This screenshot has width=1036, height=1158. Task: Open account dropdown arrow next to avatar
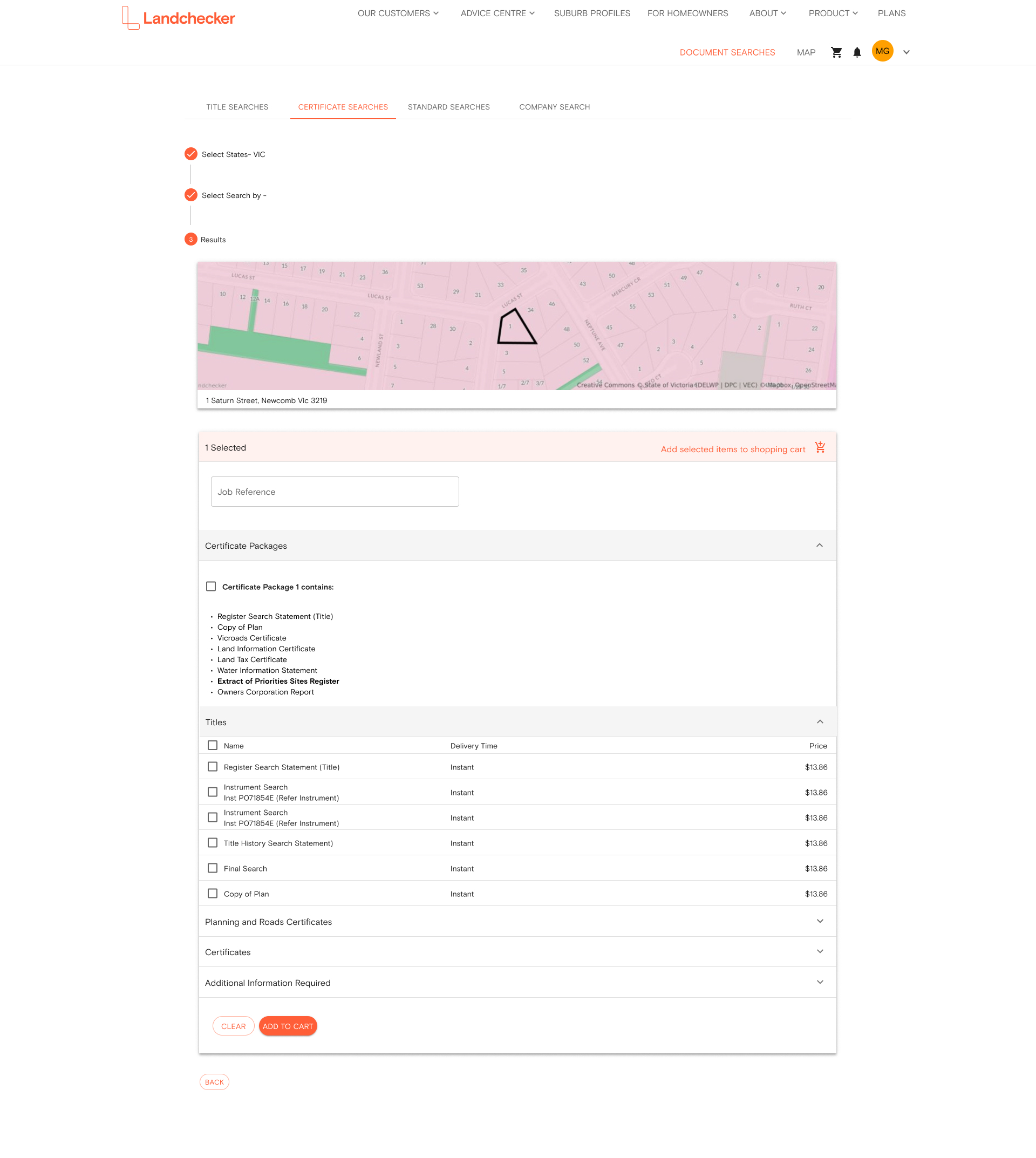tap(906, 52)
